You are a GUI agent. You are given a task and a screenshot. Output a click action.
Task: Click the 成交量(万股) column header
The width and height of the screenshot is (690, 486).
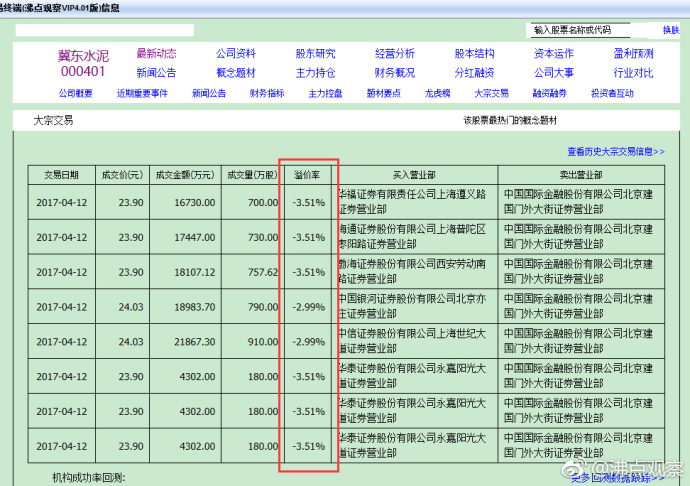[x=253, y=175]
